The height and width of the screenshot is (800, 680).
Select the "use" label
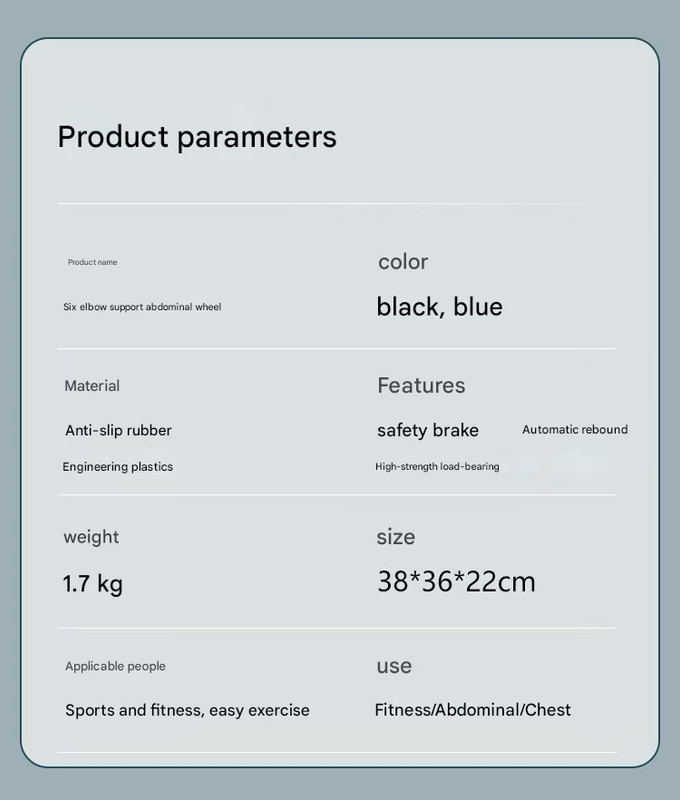pyautogui.click(x=394, y=666)
